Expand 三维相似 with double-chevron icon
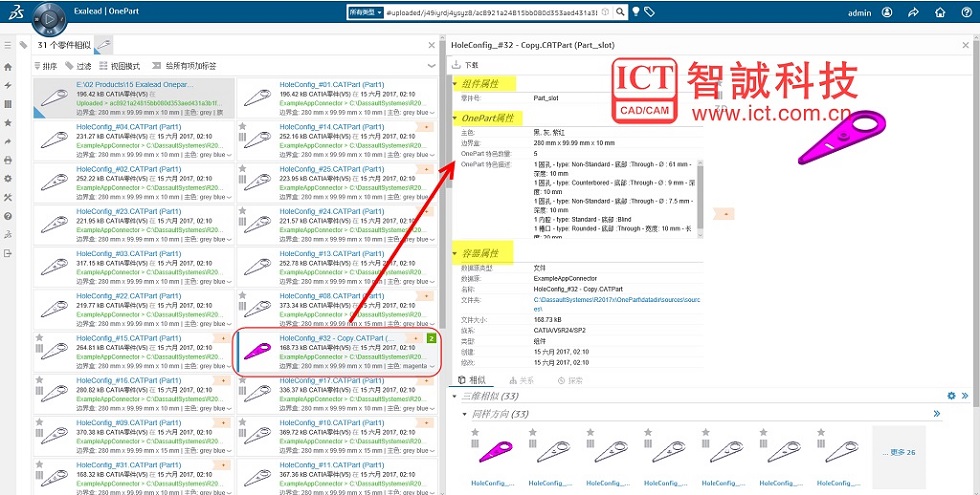This screenshot has height=495, width=980. [x=965, y=396]
